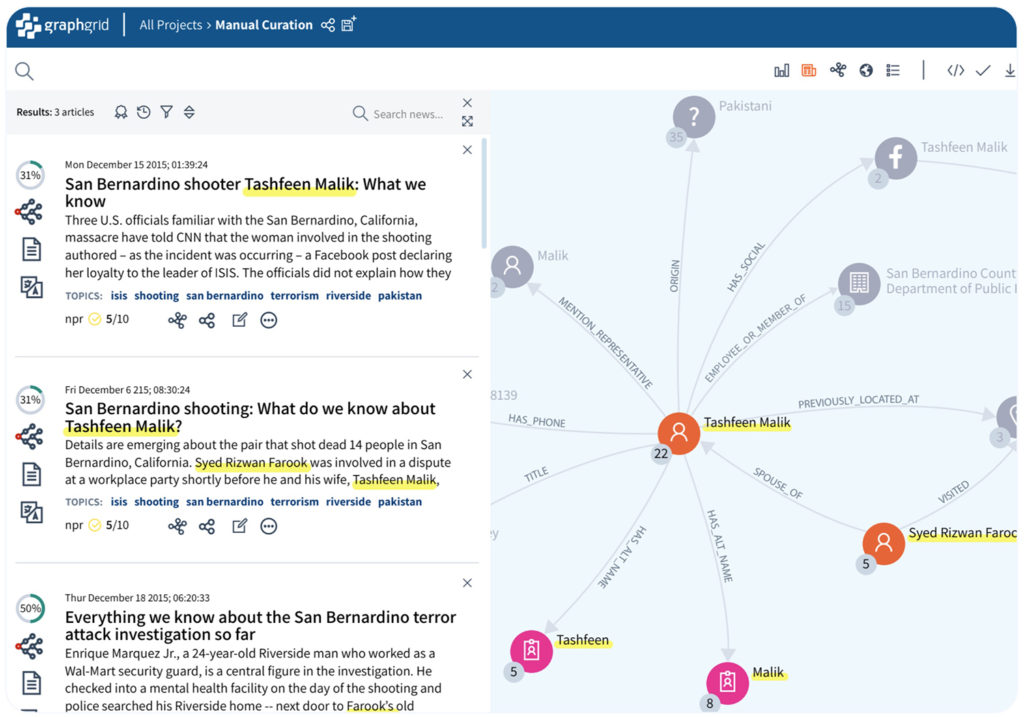The width and height of the screenshot is (1024, 717).
Task: Edit the first article with pencil icon
Action: pos(239,320)
